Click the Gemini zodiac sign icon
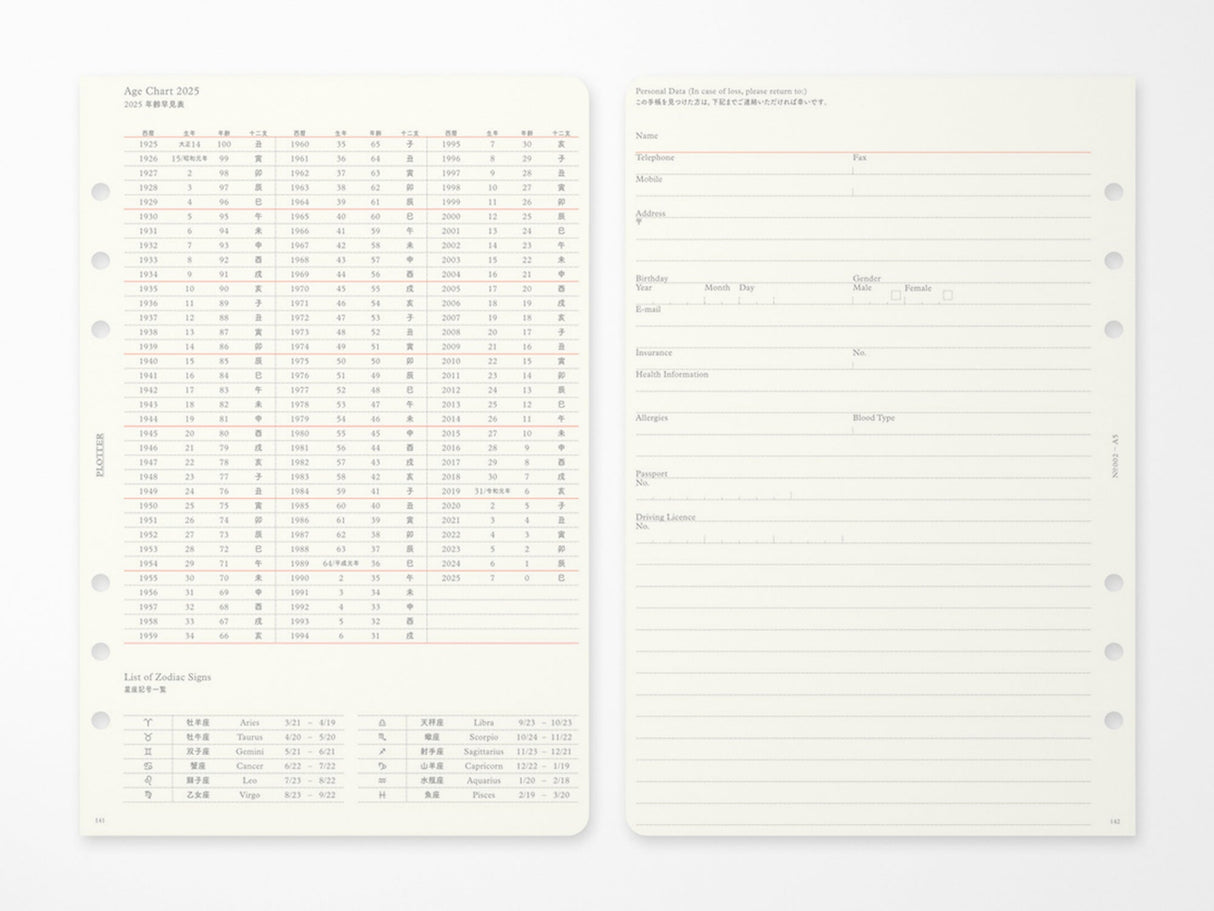This screenshot has height=911, width=1214. pyautogui.click(x=146, y=751)
